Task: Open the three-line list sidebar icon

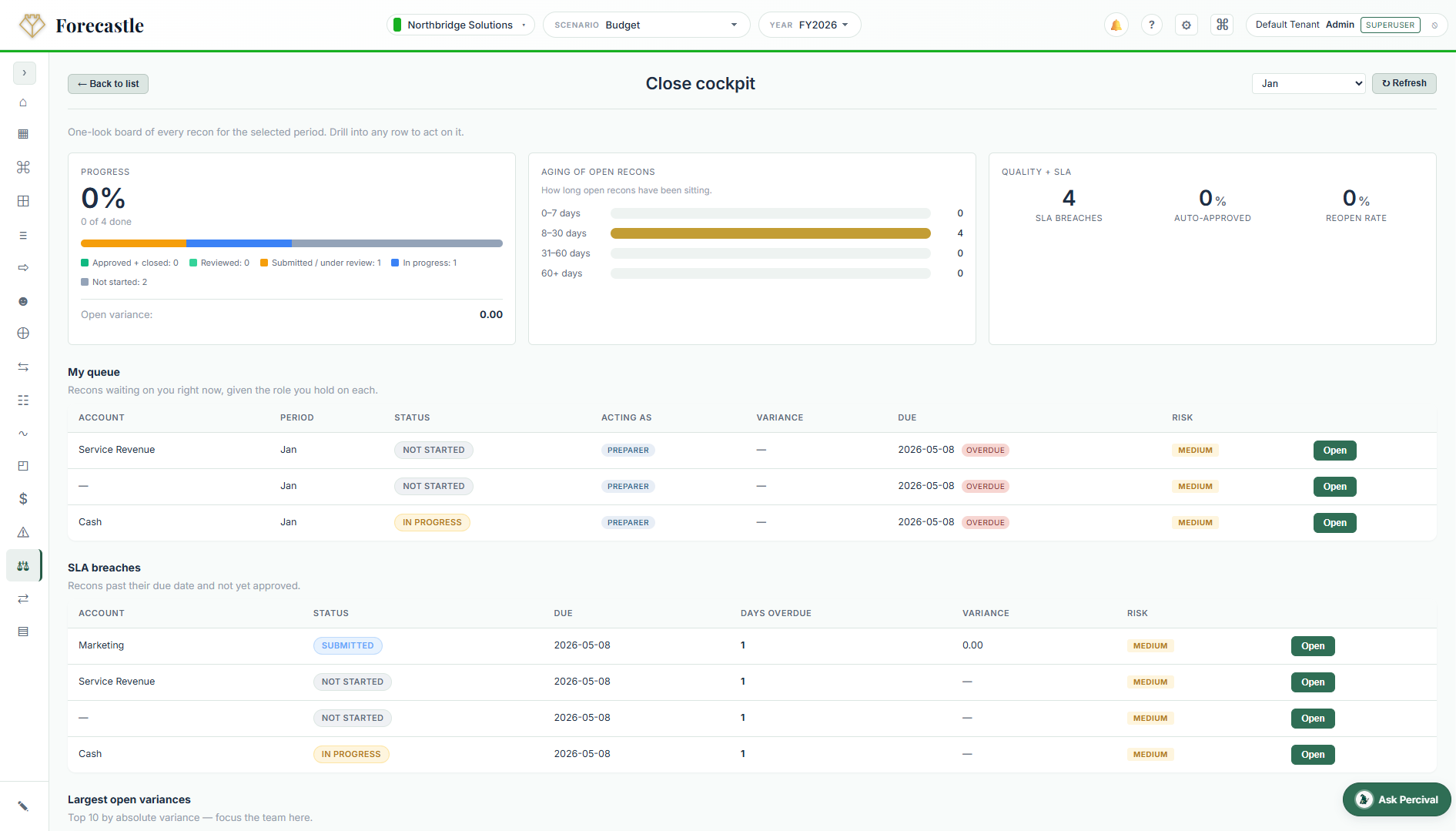Action: point(23,236)
